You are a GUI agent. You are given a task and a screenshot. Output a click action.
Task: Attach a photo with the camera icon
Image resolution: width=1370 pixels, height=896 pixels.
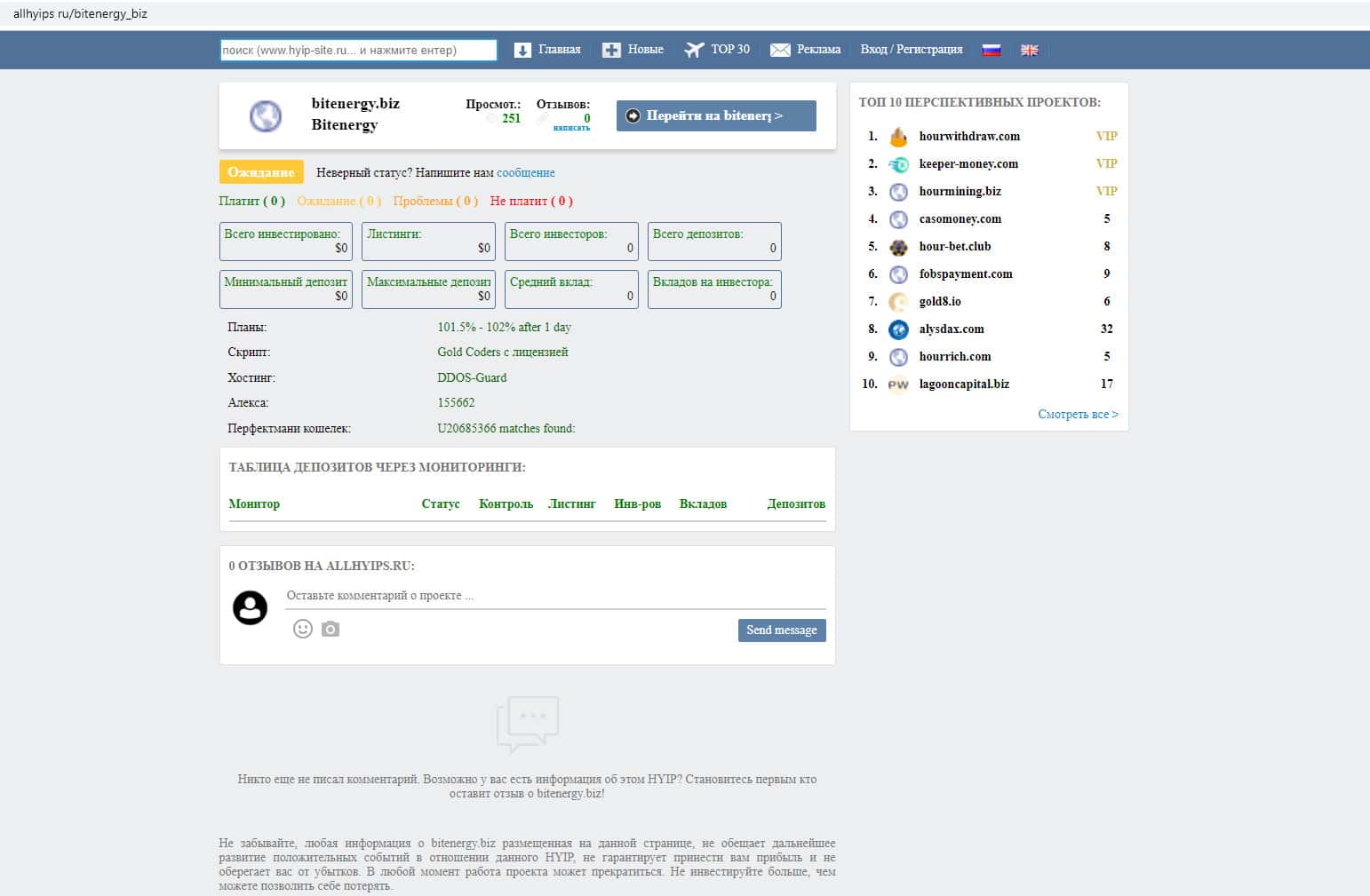(x=331, y=629)
